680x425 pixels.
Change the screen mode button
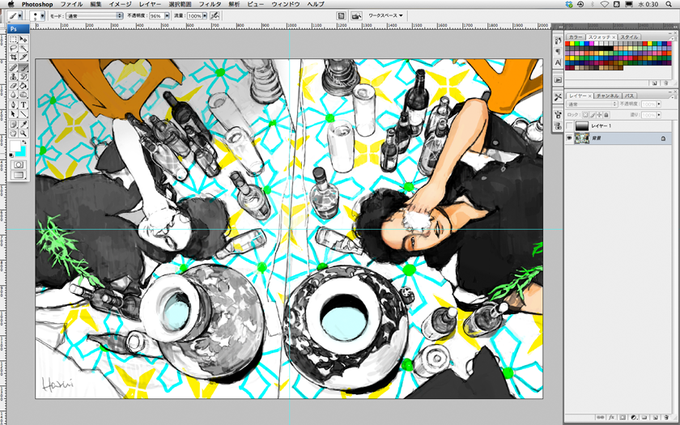tap(19, 175)
